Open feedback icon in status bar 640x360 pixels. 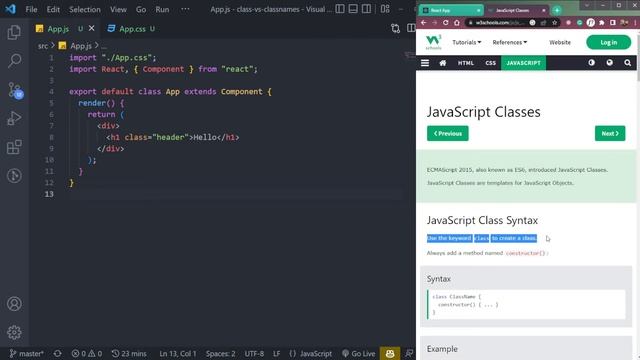tap(409, 353)
